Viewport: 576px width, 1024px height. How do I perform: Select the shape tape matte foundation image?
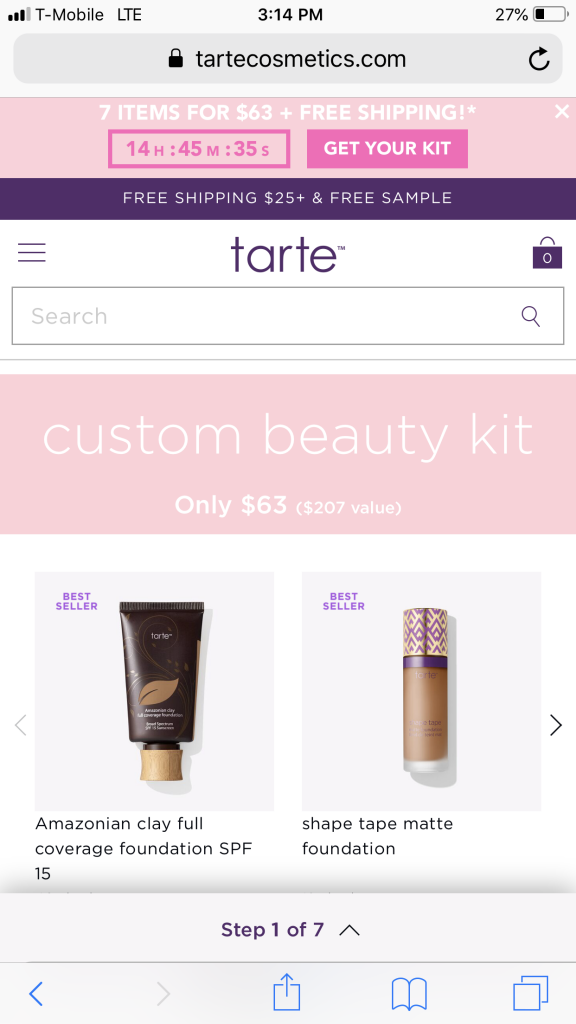tap(421, 691)
